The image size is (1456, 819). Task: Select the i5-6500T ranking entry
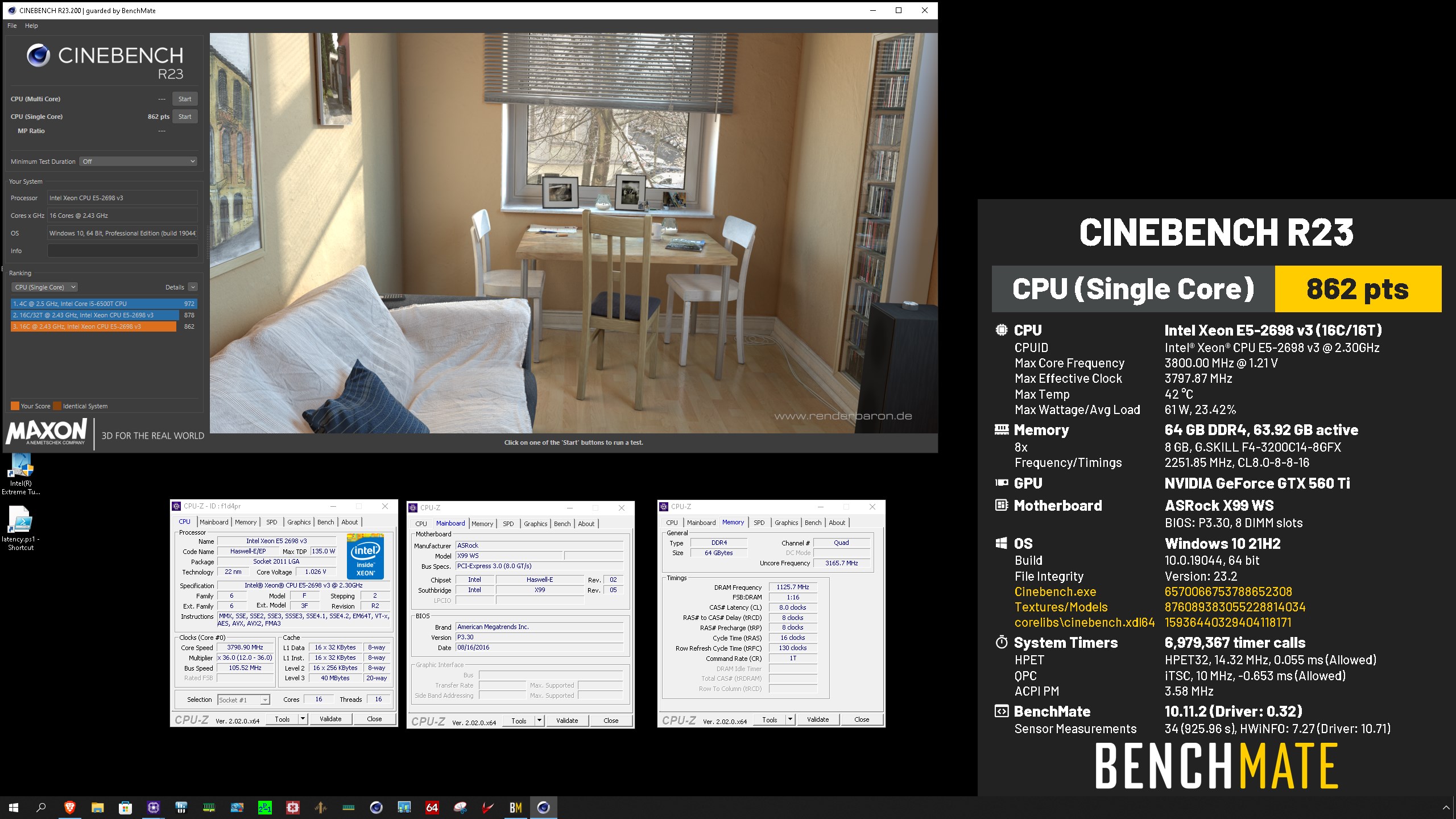103,304
